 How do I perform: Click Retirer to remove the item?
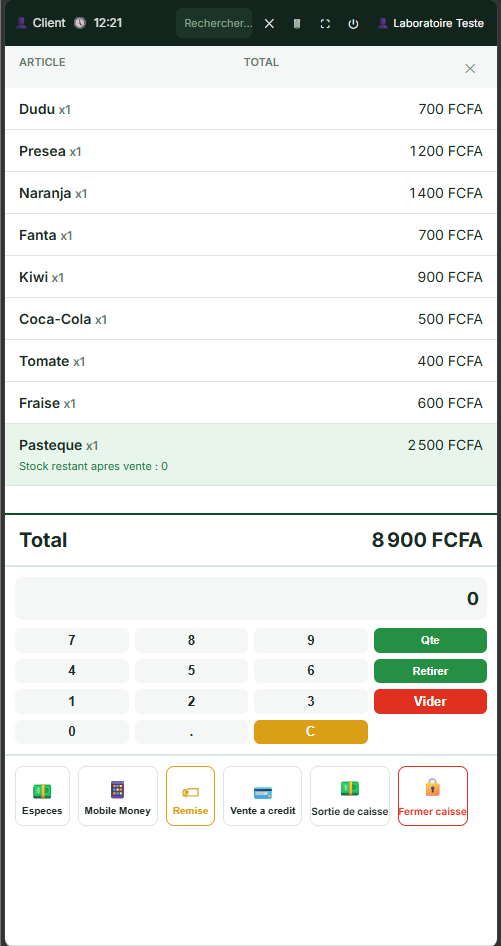(x=430, y=671)
